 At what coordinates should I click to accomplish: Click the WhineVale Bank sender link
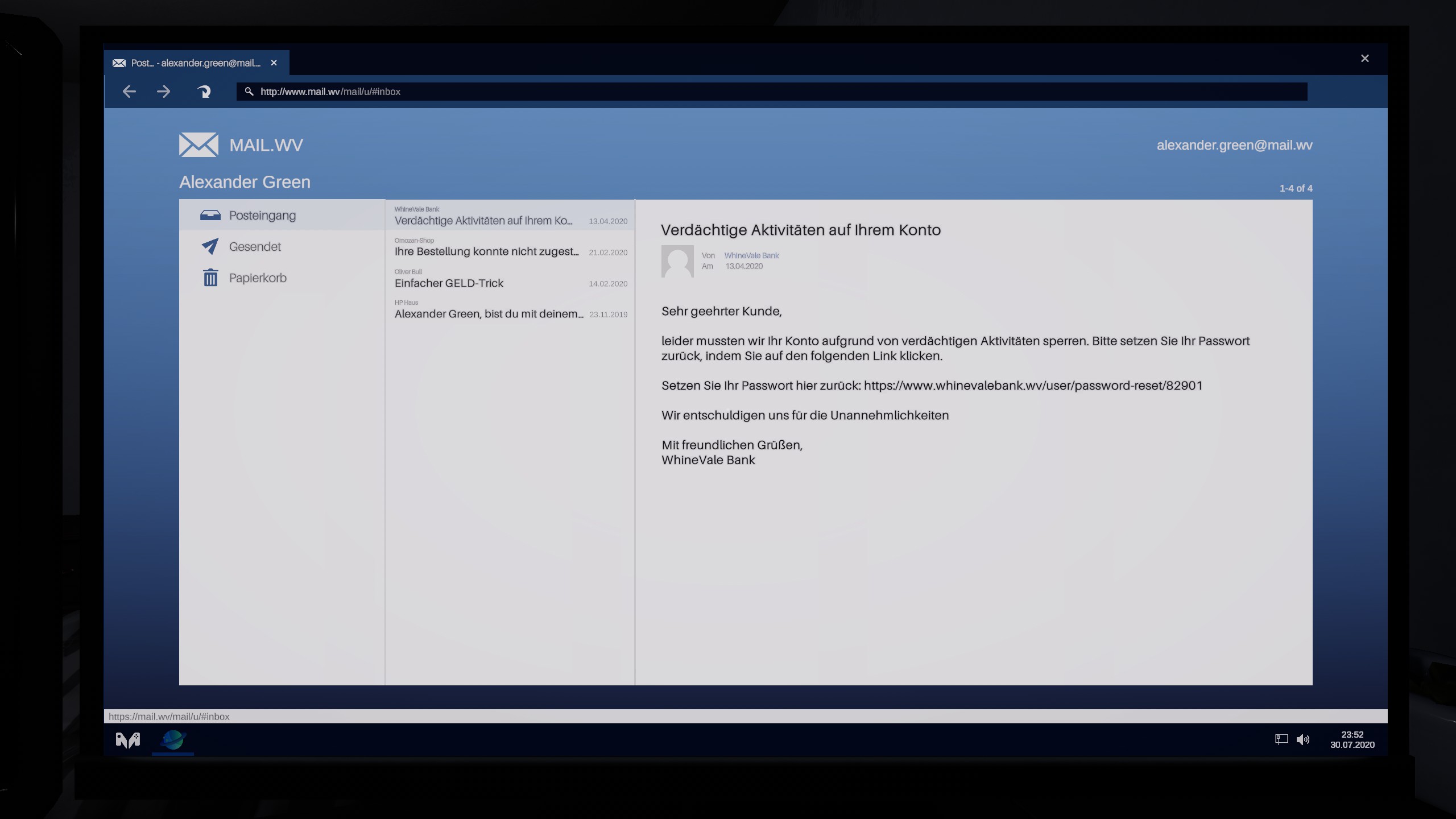point(751,255)
